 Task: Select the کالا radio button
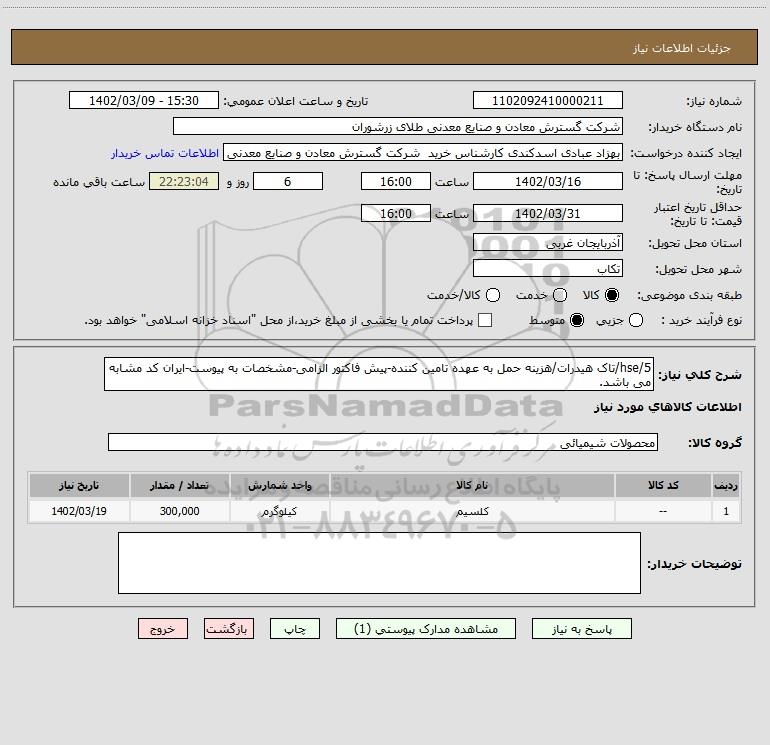pyautogui.click(x=612, y=295)
